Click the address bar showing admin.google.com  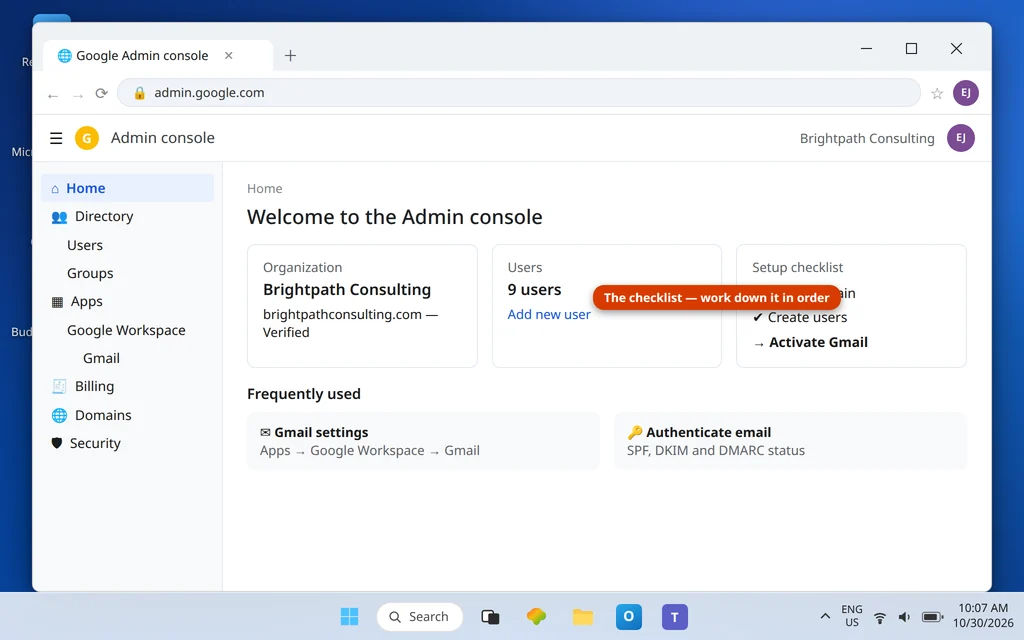pyautogui.click(x=519, y=93)
